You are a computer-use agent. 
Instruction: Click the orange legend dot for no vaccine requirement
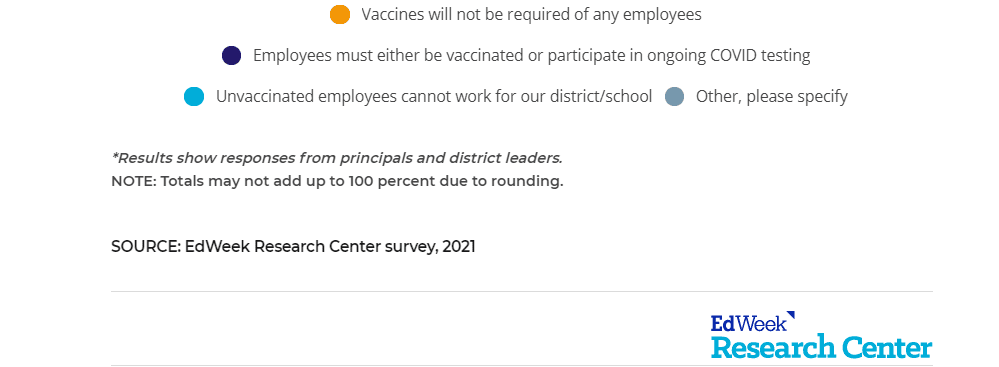[x=340, y=15]
